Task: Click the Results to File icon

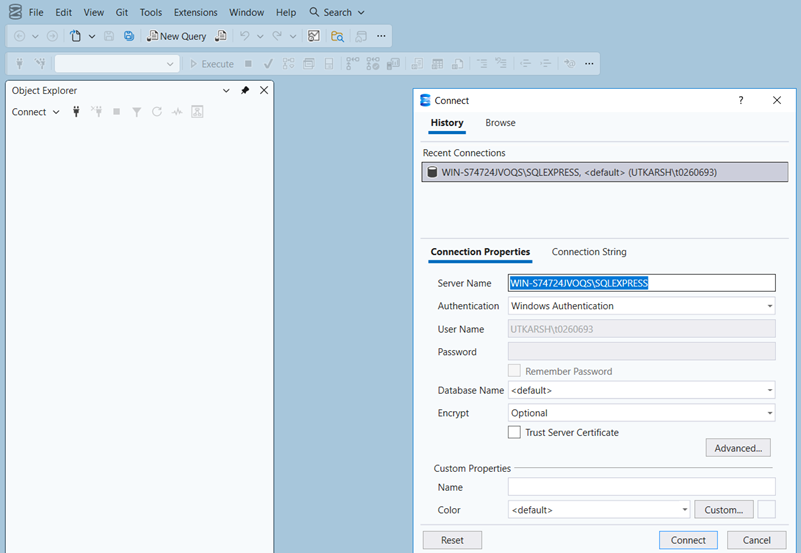Action: [x=458, y=64]
